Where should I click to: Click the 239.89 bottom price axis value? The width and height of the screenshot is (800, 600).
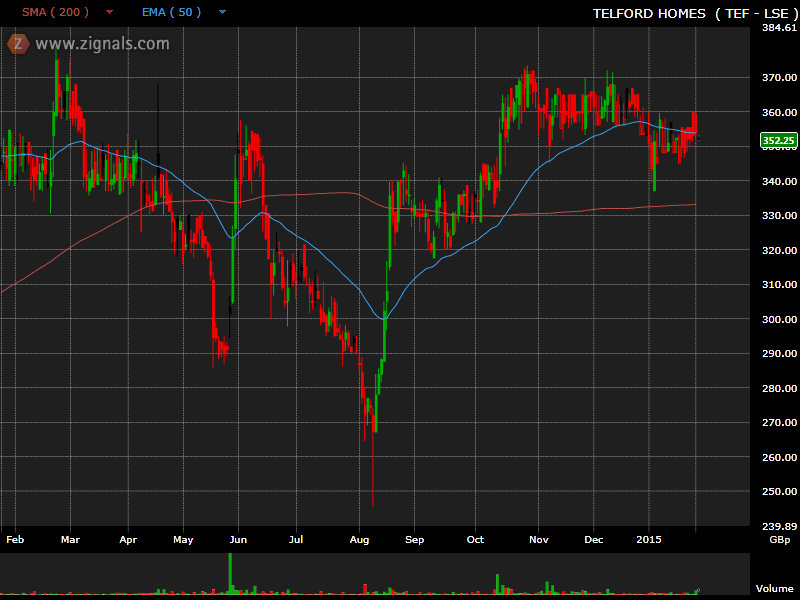777,526
